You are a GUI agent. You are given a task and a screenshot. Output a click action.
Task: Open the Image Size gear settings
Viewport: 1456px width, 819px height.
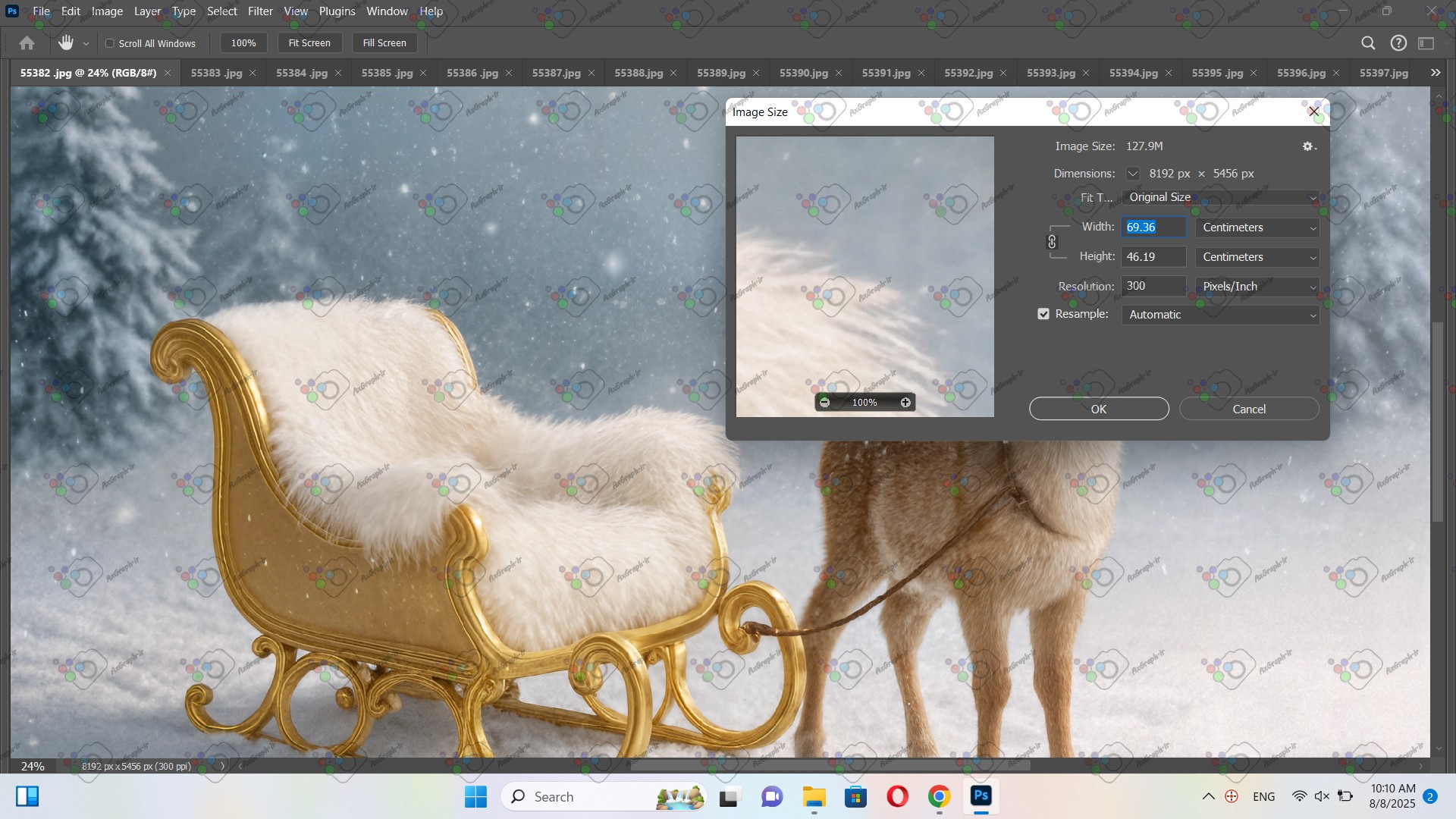point(1308,146)
